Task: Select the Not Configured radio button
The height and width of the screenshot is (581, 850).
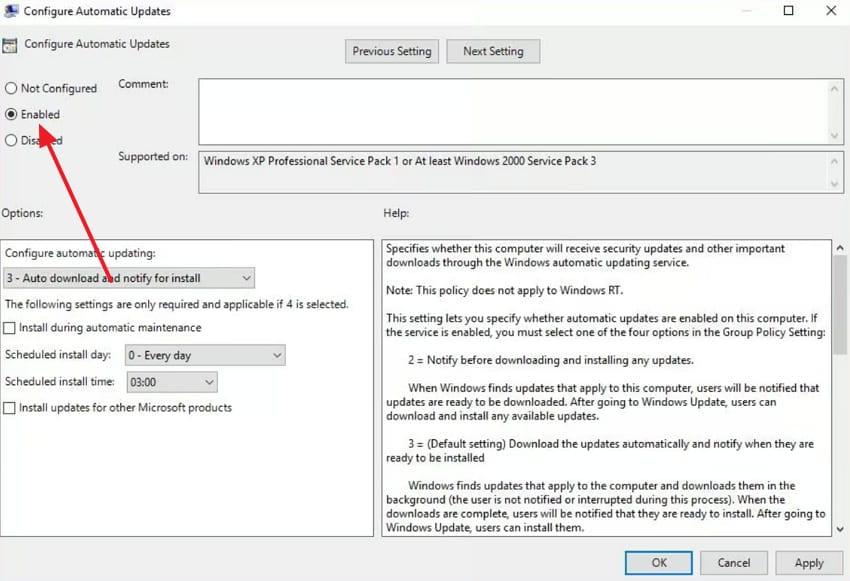Action: click(x=11, y=88)
